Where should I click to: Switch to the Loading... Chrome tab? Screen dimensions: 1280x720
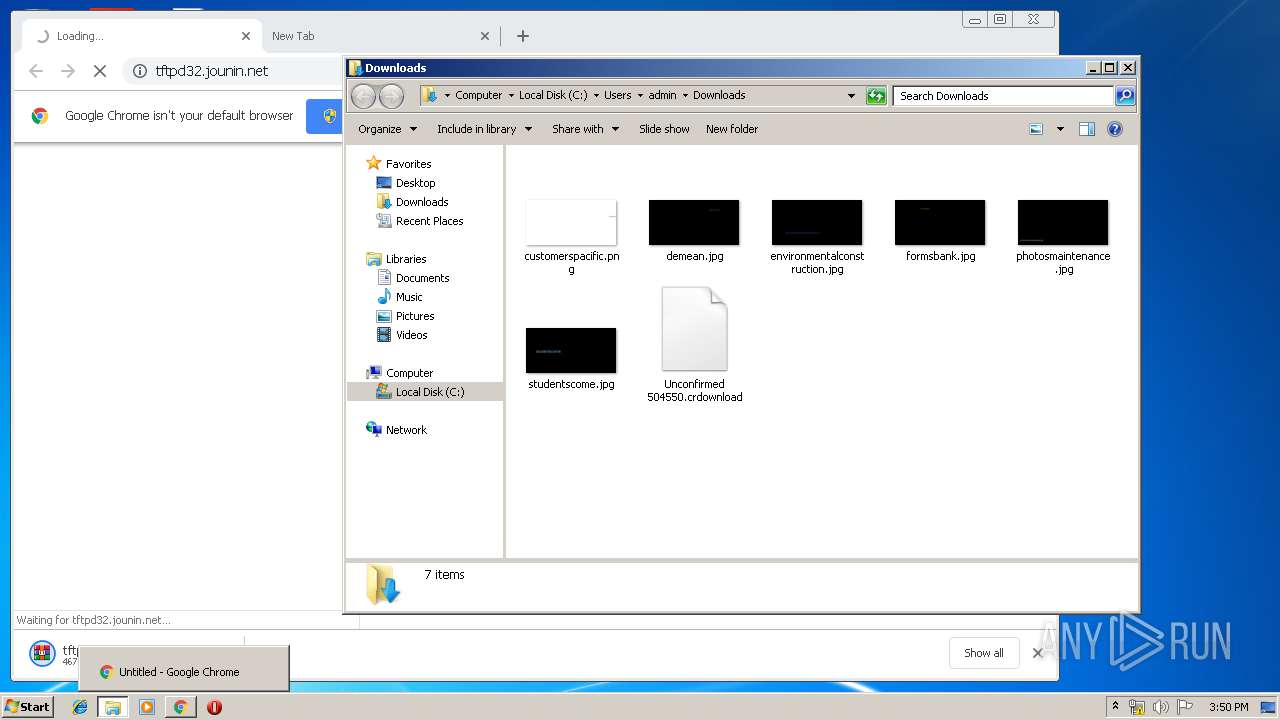tap(140, 36)
